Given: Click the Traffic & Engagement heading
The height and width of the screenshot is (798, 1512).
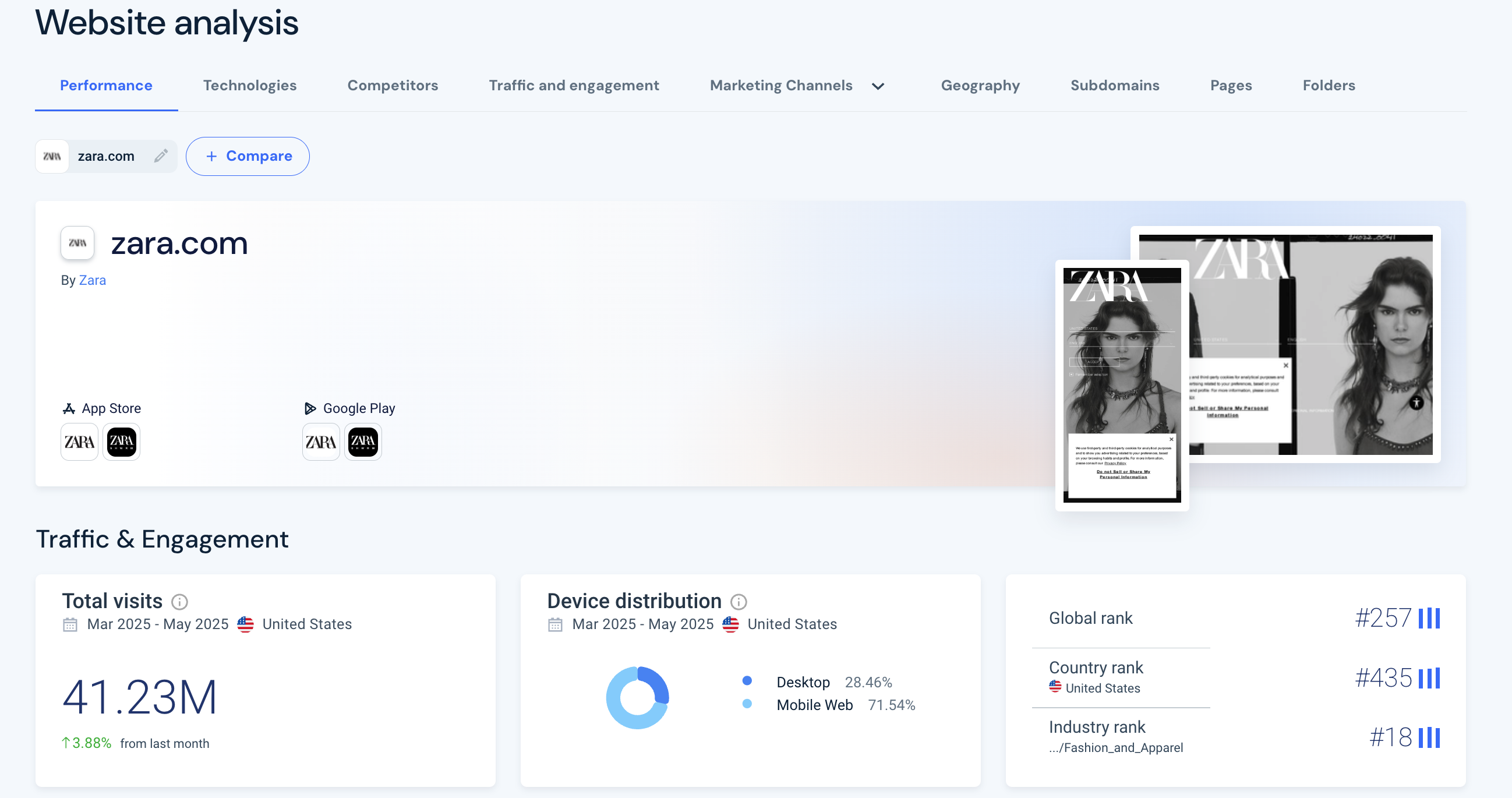Looking at the screenshot, I should pyautogui.click(x=162, y=539).
